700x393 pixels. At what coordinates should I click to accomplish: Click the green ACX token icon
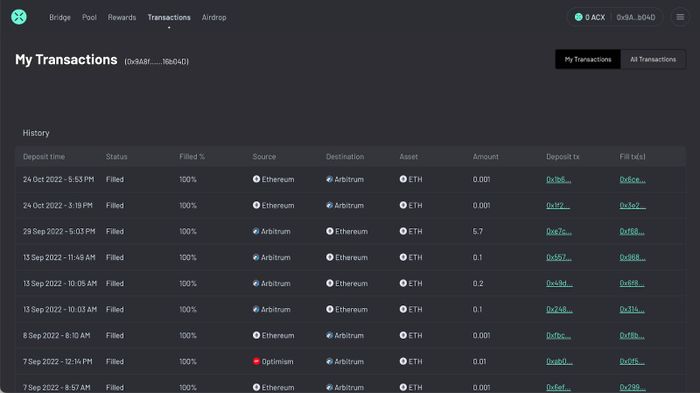(x=579, y=17)
